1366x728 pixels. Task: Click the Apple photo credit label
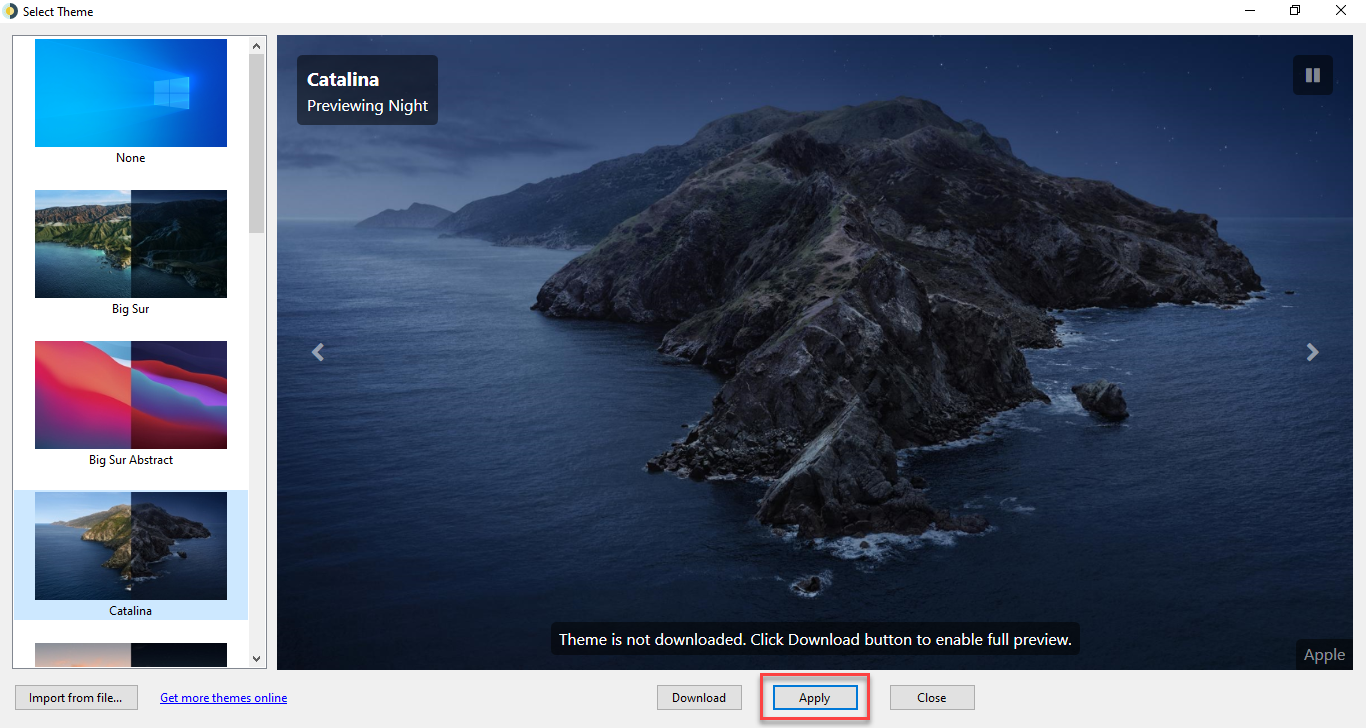1323,654
